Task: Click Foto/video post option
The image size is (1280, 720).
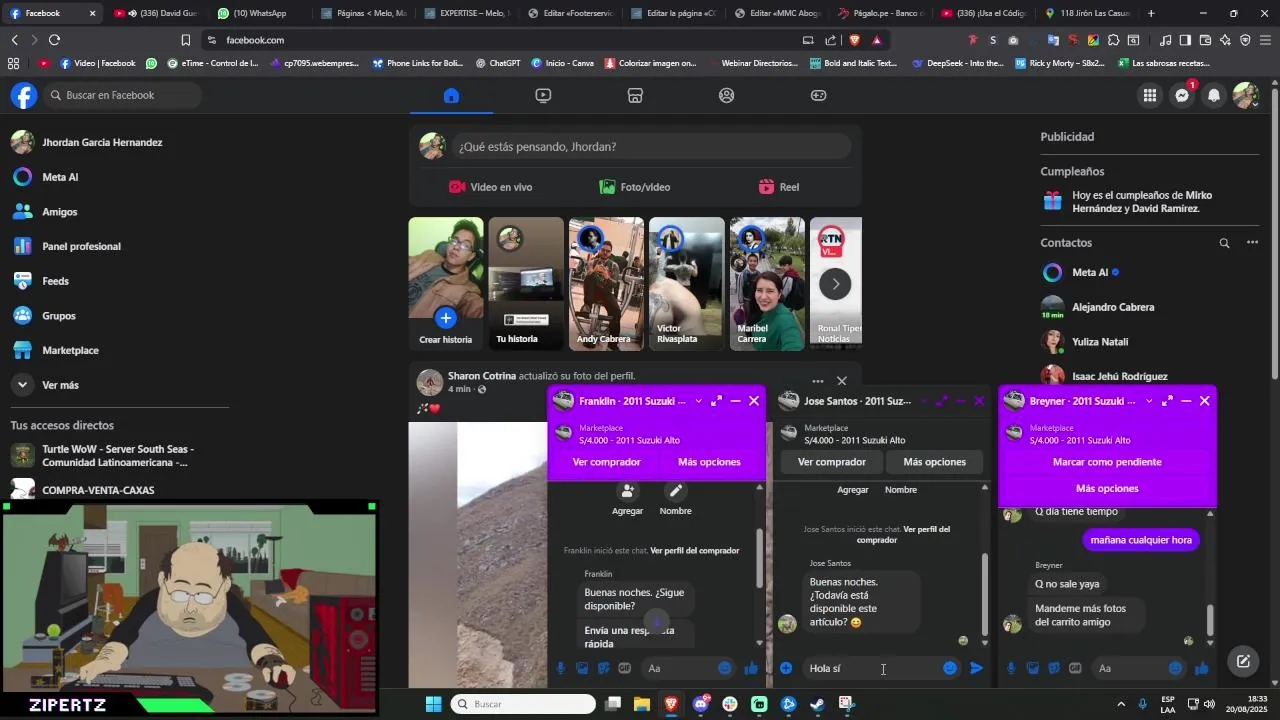Action: pyautogui.click(x=635, y=187)
